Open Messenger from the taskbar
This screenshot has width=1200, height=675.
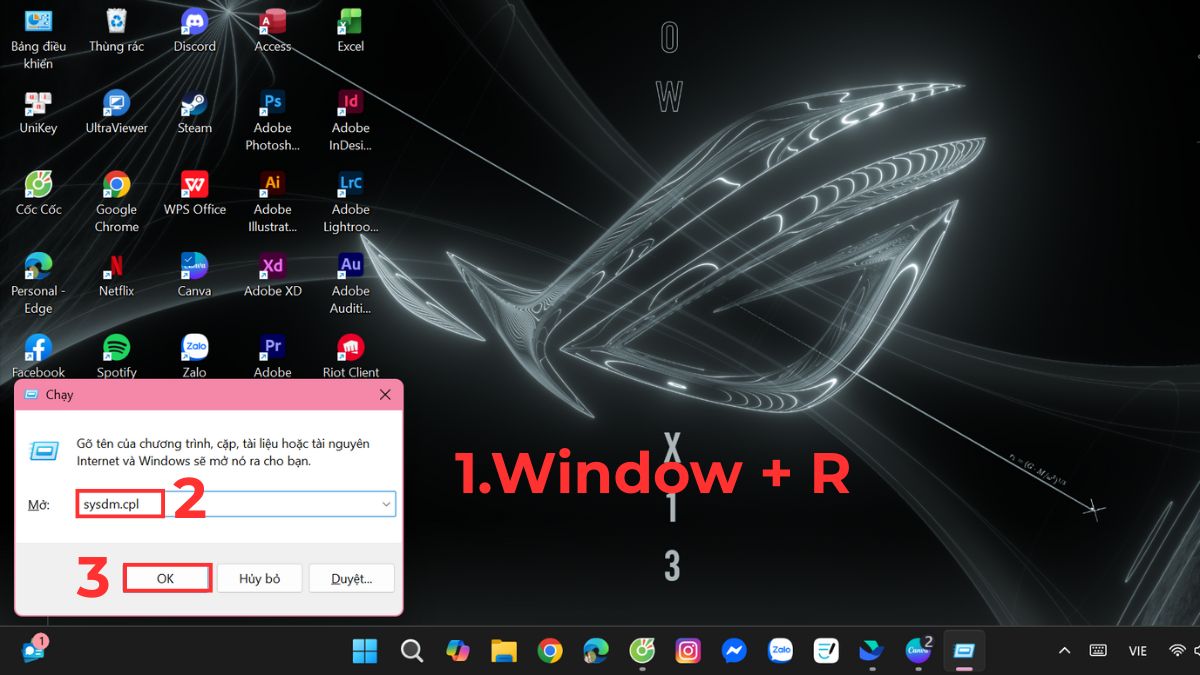click(733, 650)
